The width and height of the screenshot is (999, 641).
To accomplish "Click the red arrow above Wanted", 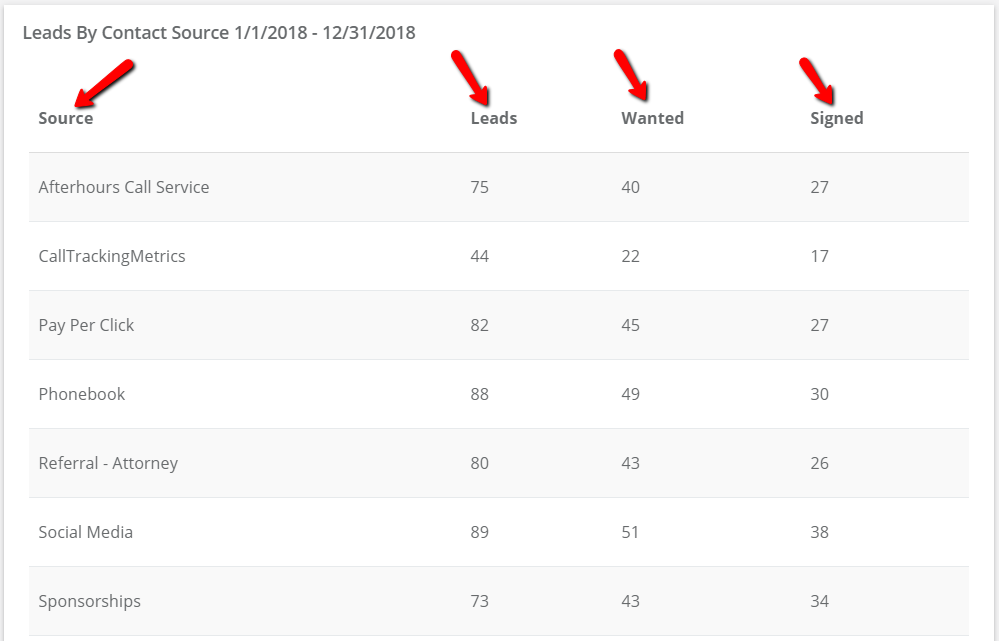I will pyautogui.click(x=631, y=75).
